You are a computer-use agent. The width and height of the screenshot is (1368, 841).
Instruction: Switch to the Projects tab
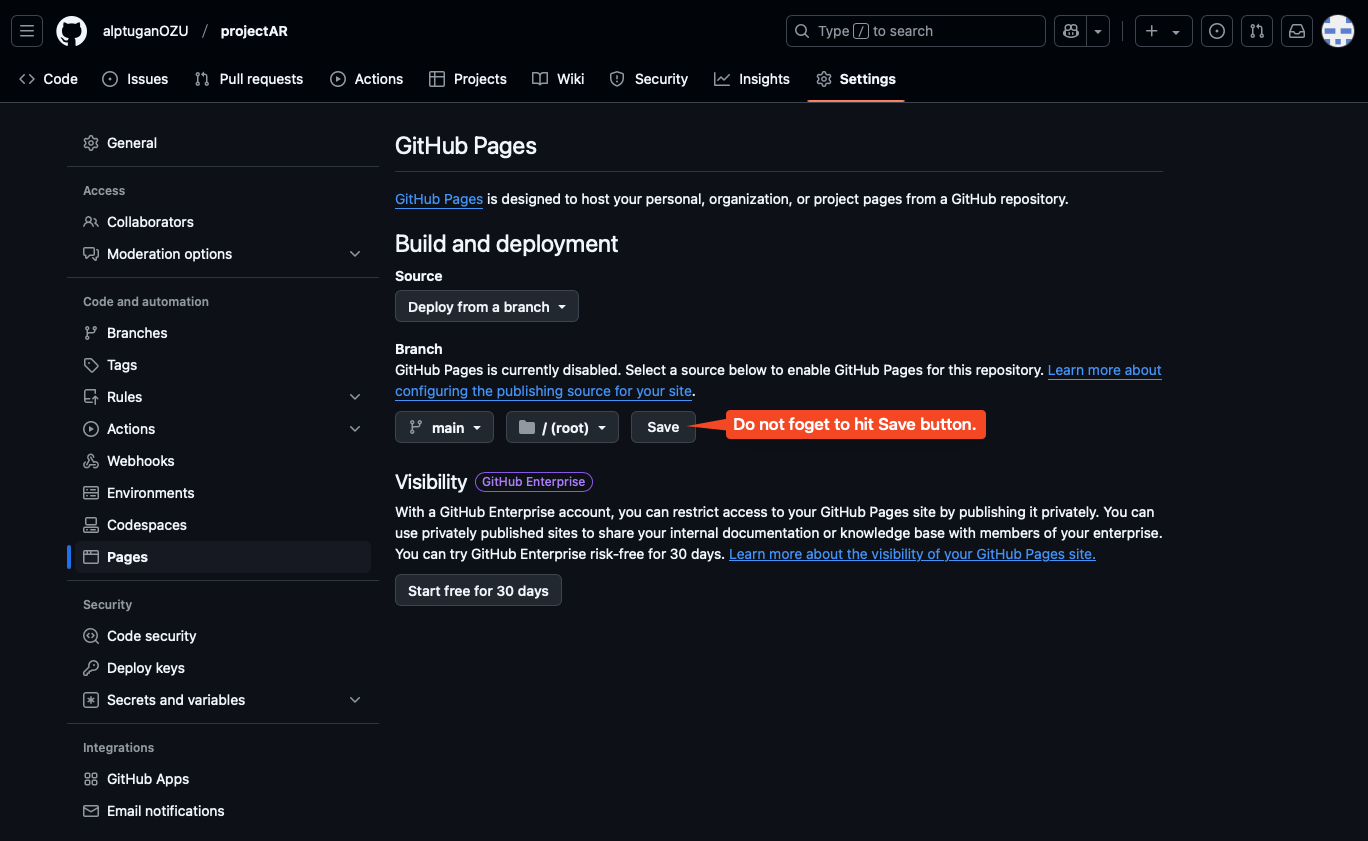click(x=468, y=79)
